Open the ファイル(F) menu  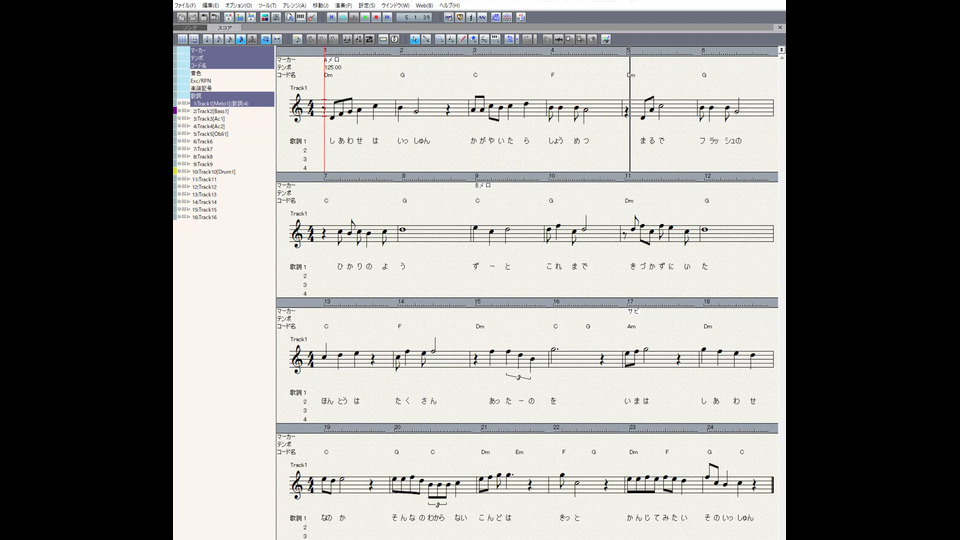(x=185, y=5)
